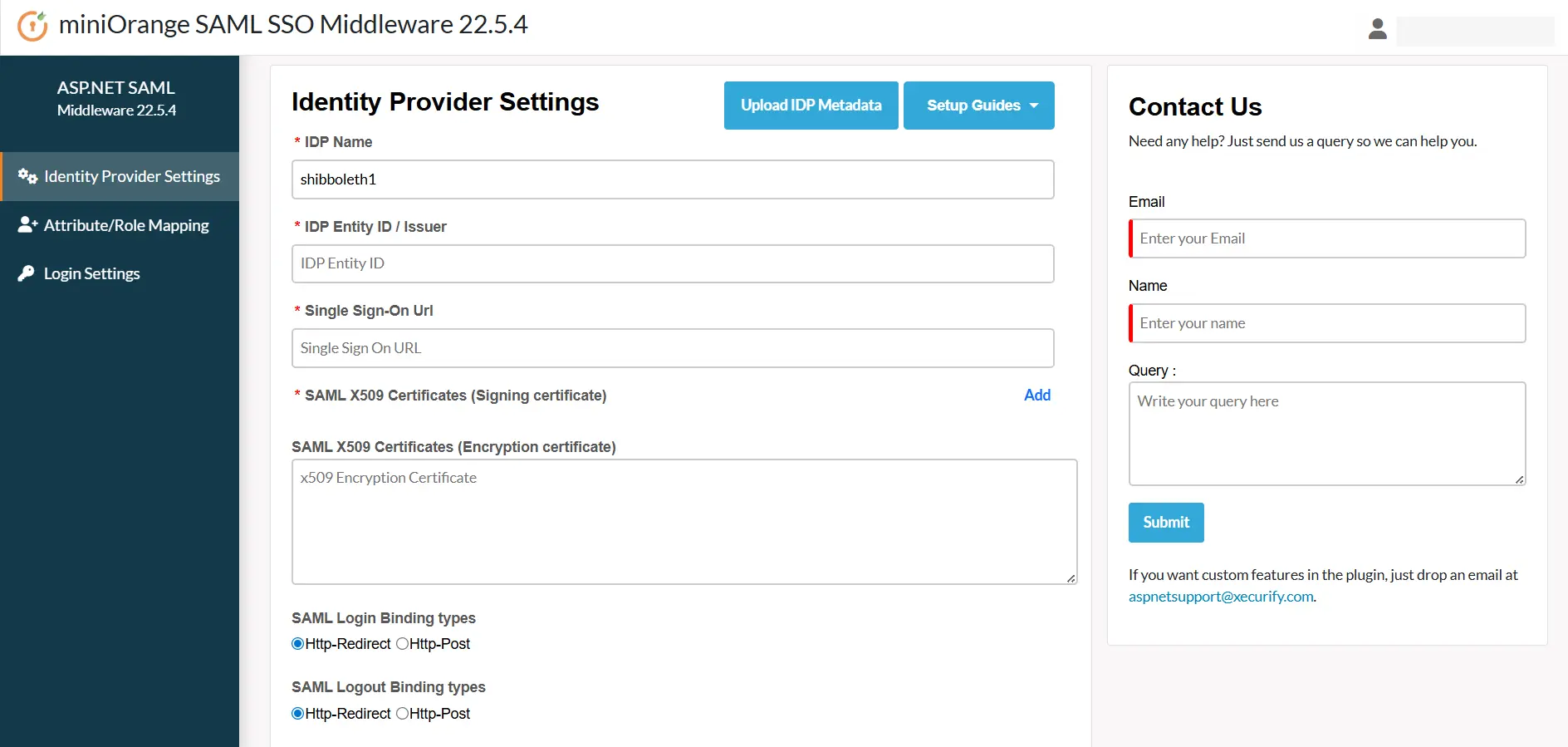This screenshot has width=1568, height=747.
Task: Click the miniOrange logo icon
Action: [32, 26]
